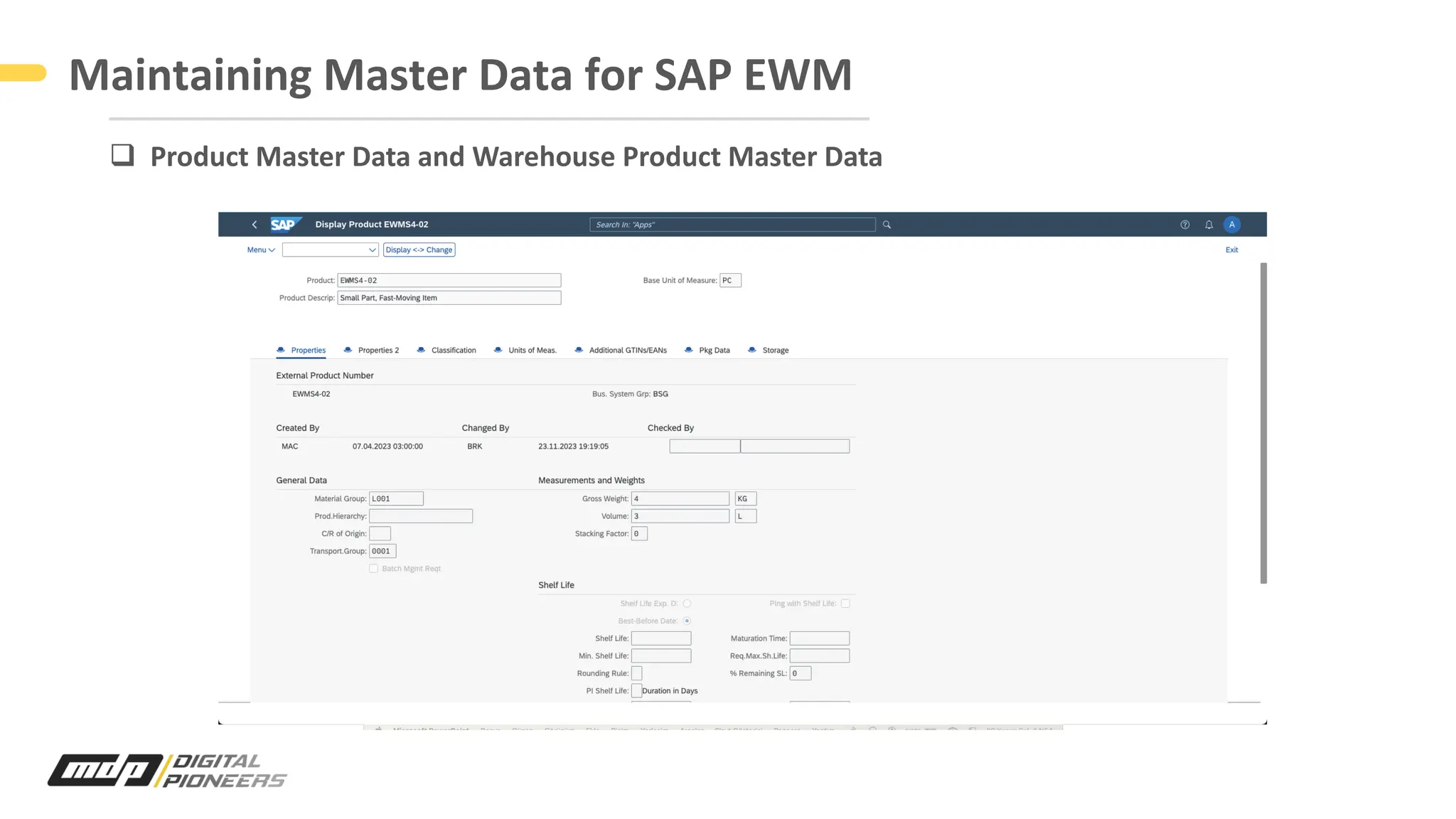Viewport: 1456px width, 819px height.
Task: Switch to the Pkg Data tab
Action: (714, 350)
